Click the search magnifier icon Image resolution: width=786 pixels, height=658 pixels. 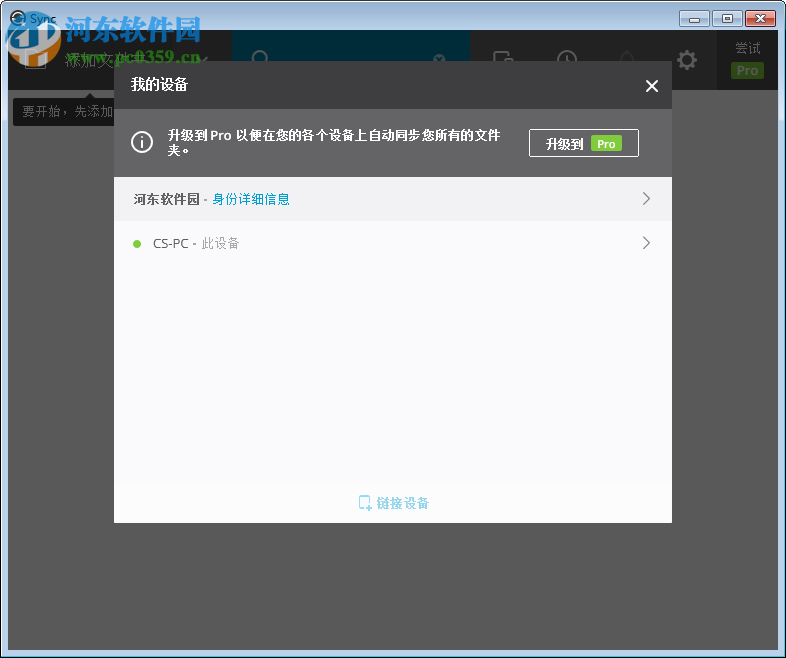pyautogui.click(x=260, y=57)
